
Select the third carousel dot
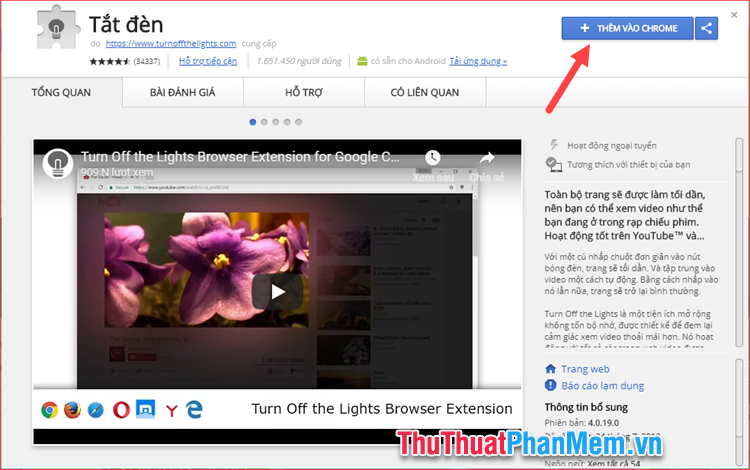pyautogui.click(x=276, y=122)
